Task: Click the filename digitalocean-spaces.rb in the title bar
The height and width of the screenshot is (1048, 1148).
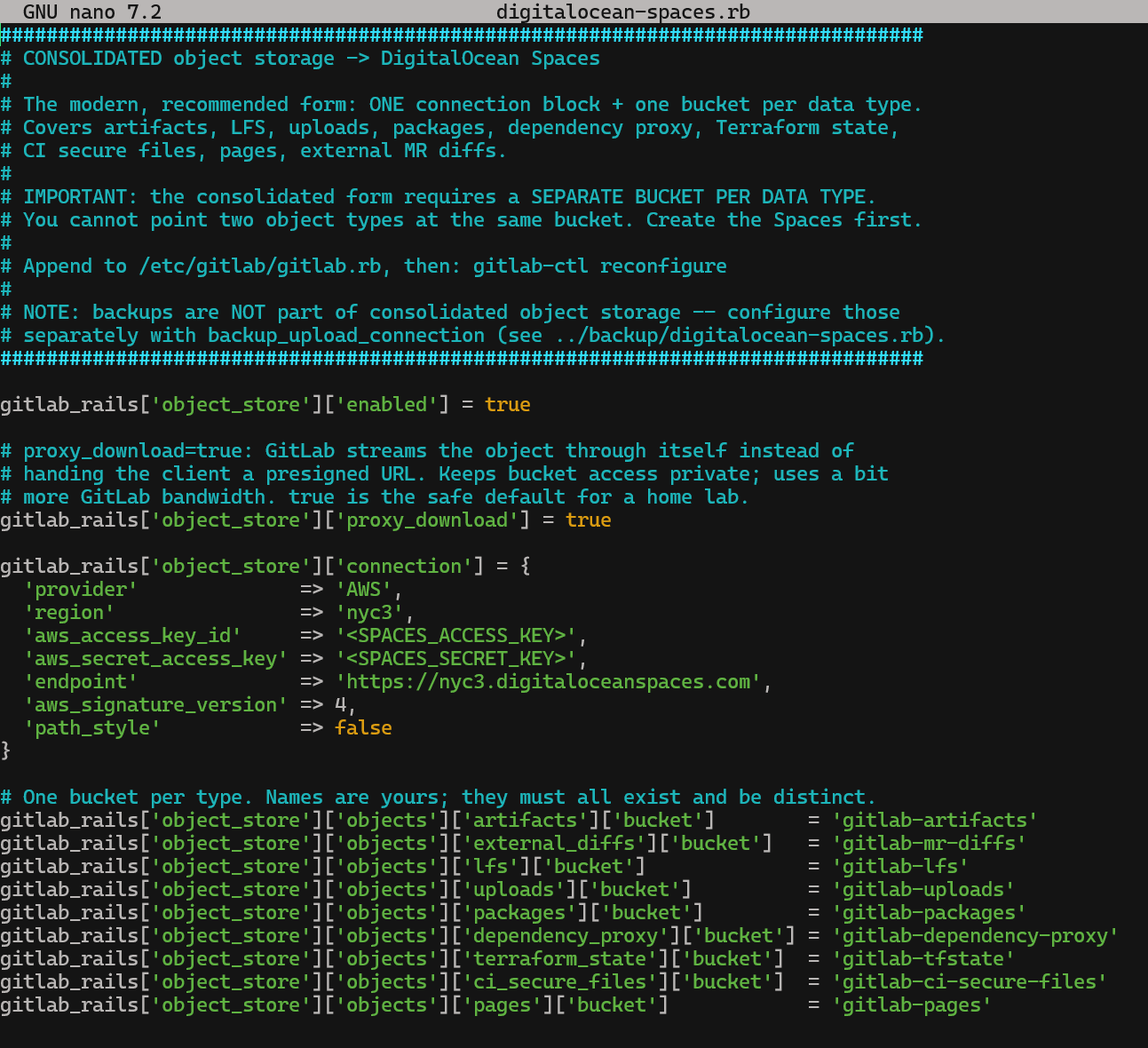Action: click(x=623, y=12)
